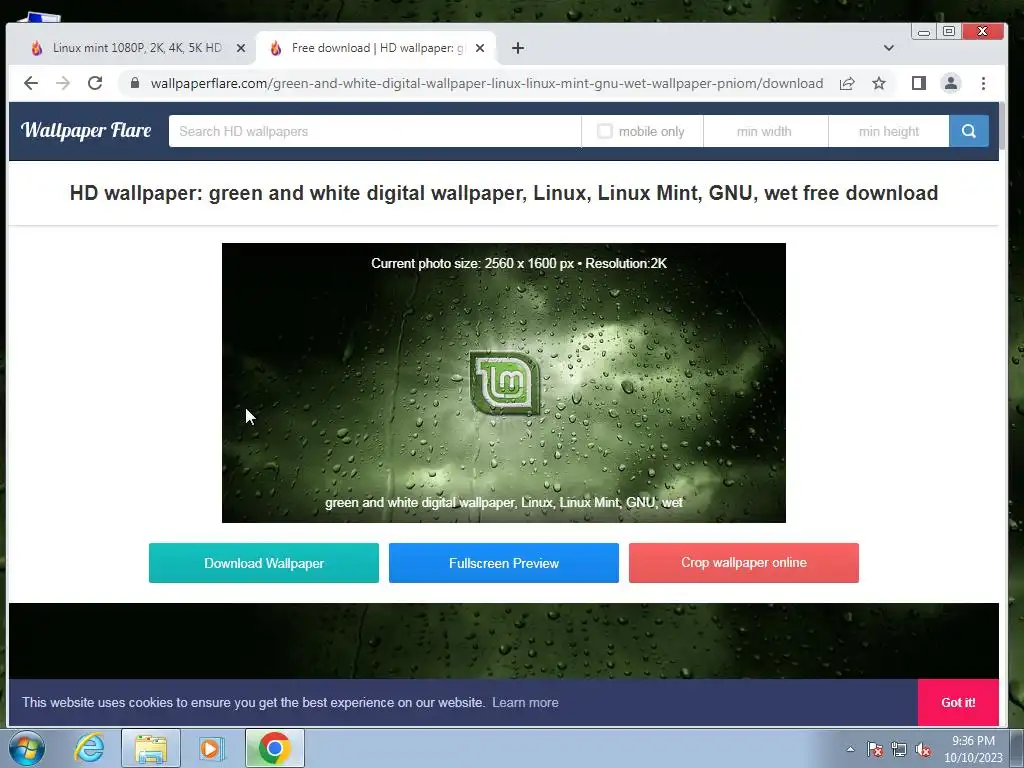Open File Explorer from taskbar

tap(151, 748)
